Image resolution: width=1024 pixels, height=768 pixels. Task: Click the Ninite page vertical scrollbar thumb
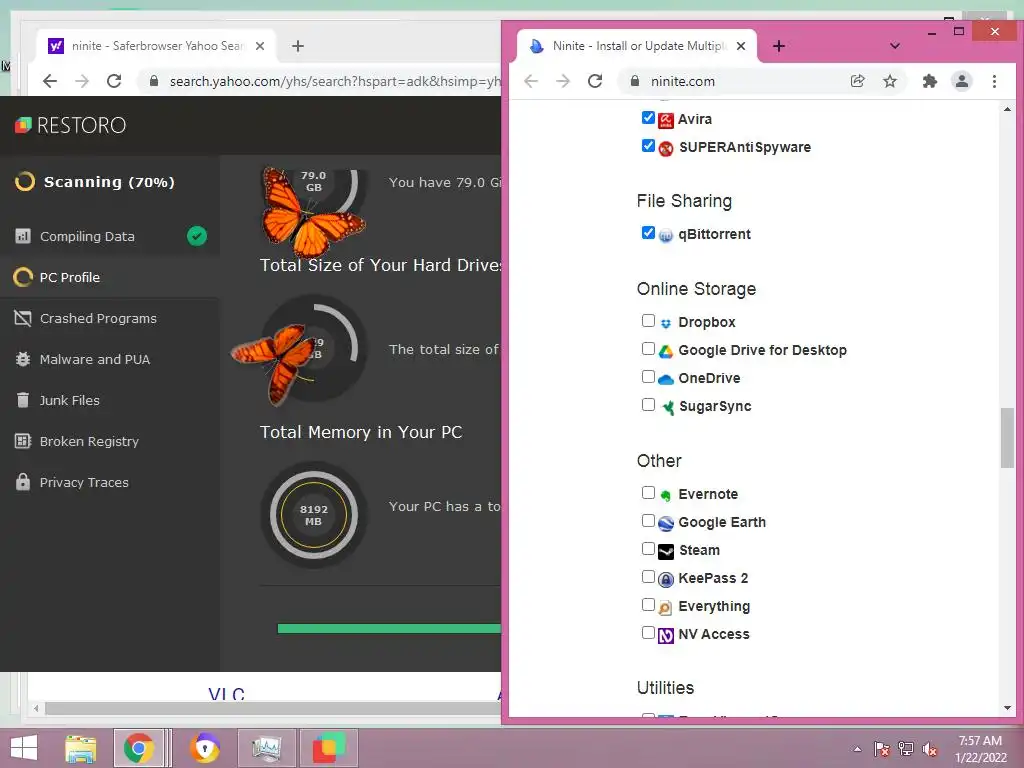1007,438
